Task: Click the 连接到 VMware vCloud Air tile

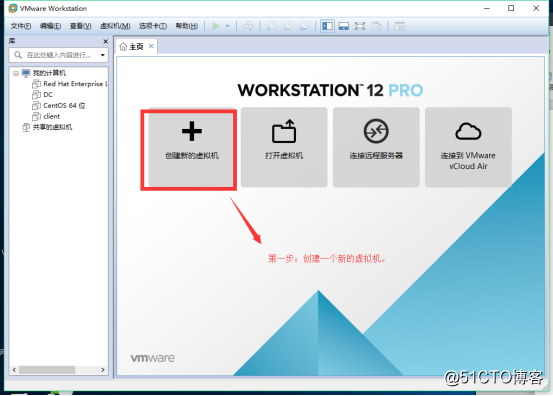Action: pyautogui.click(x=468, y=147)
